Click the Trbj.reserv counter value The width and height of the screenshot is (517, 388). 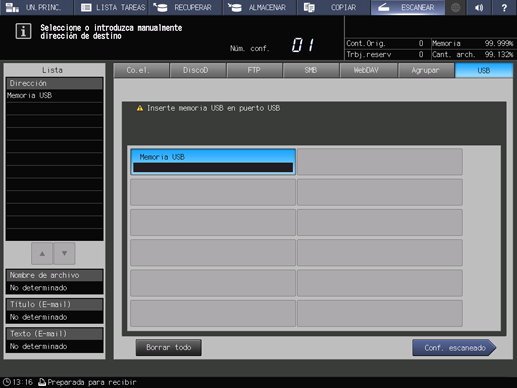click(421, 54)
